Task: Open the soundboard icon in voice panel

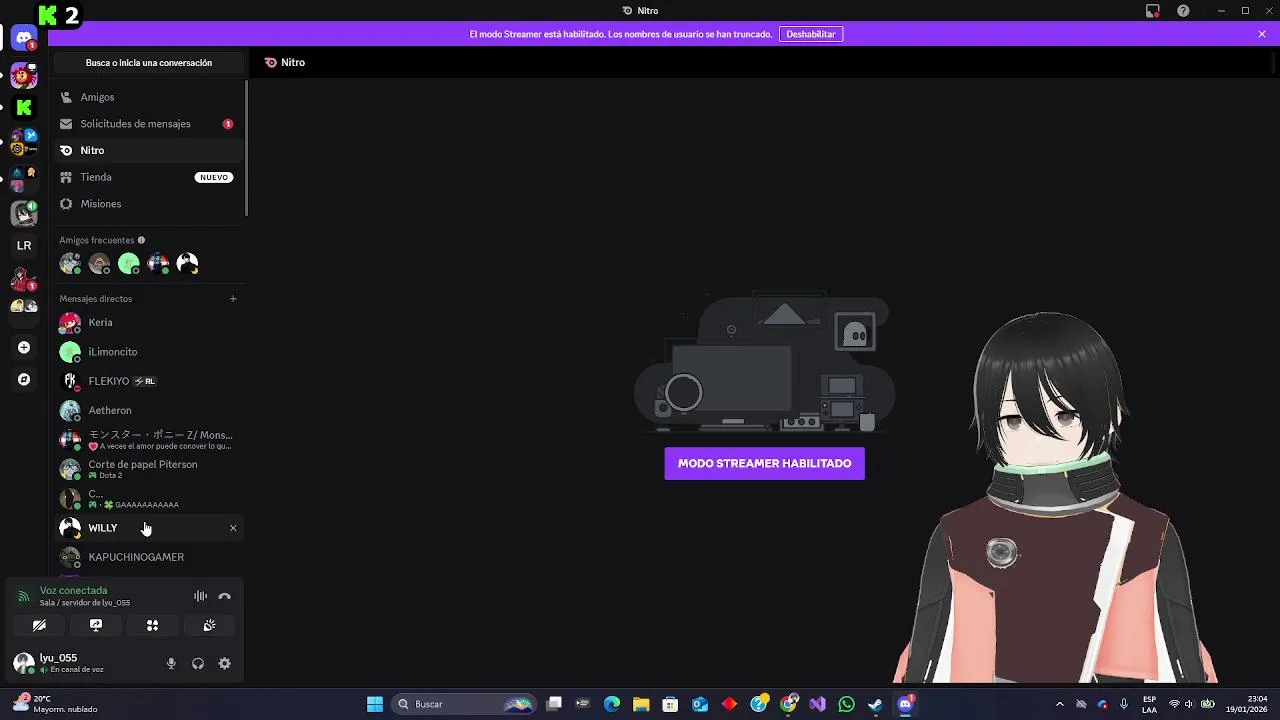Action: point(210,625)
